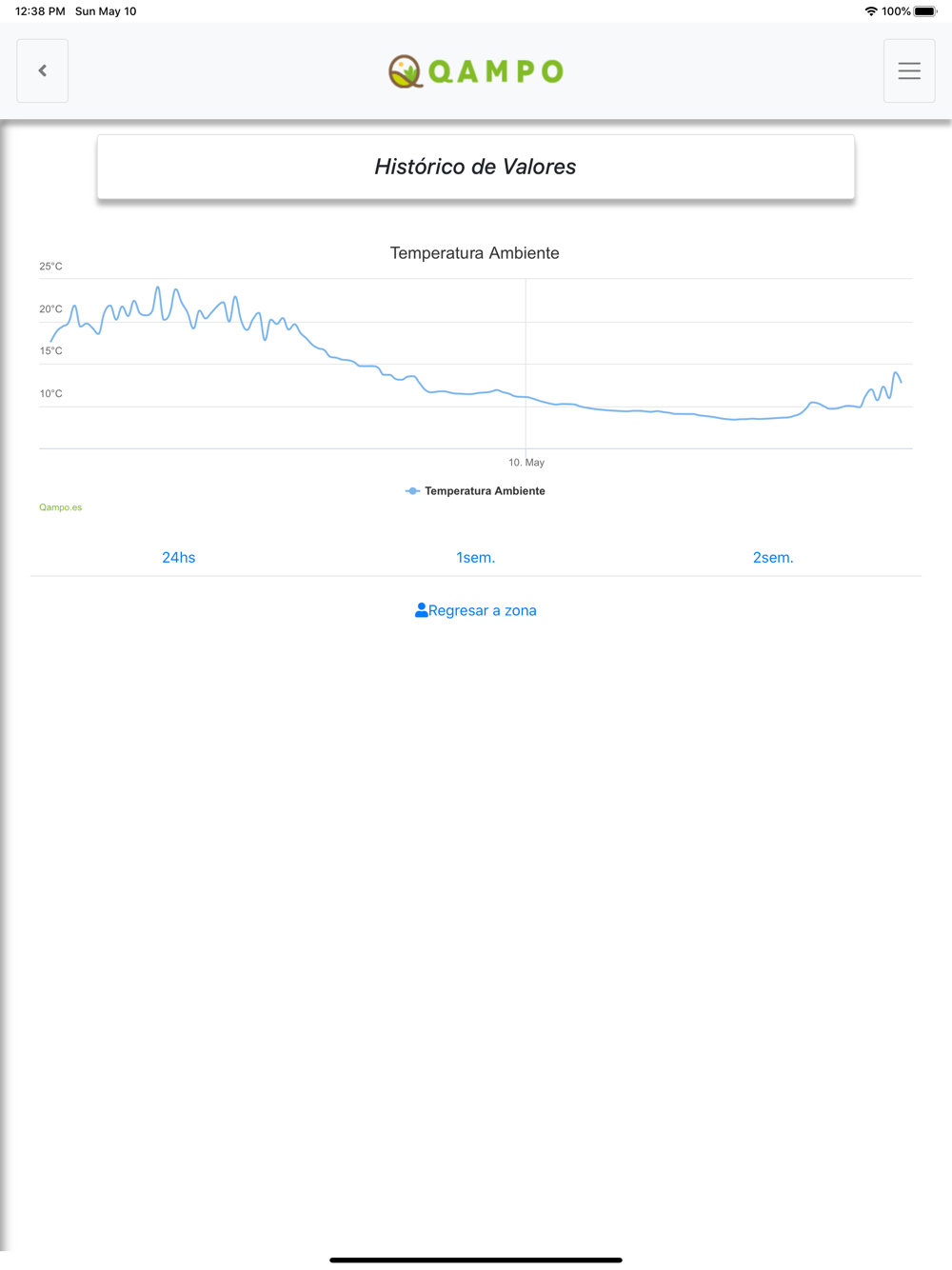Tap the Wi-Fi status icon
This screenshot has width=952, height=1270.
coord(871,11)
